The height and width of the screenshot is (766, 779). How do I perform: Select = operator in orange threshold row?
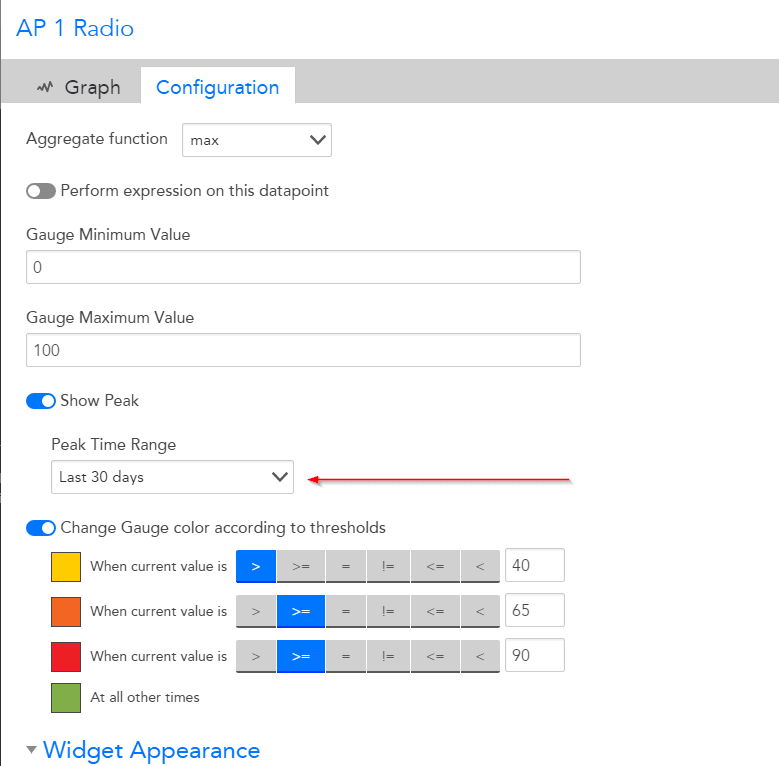coord(346,611)
